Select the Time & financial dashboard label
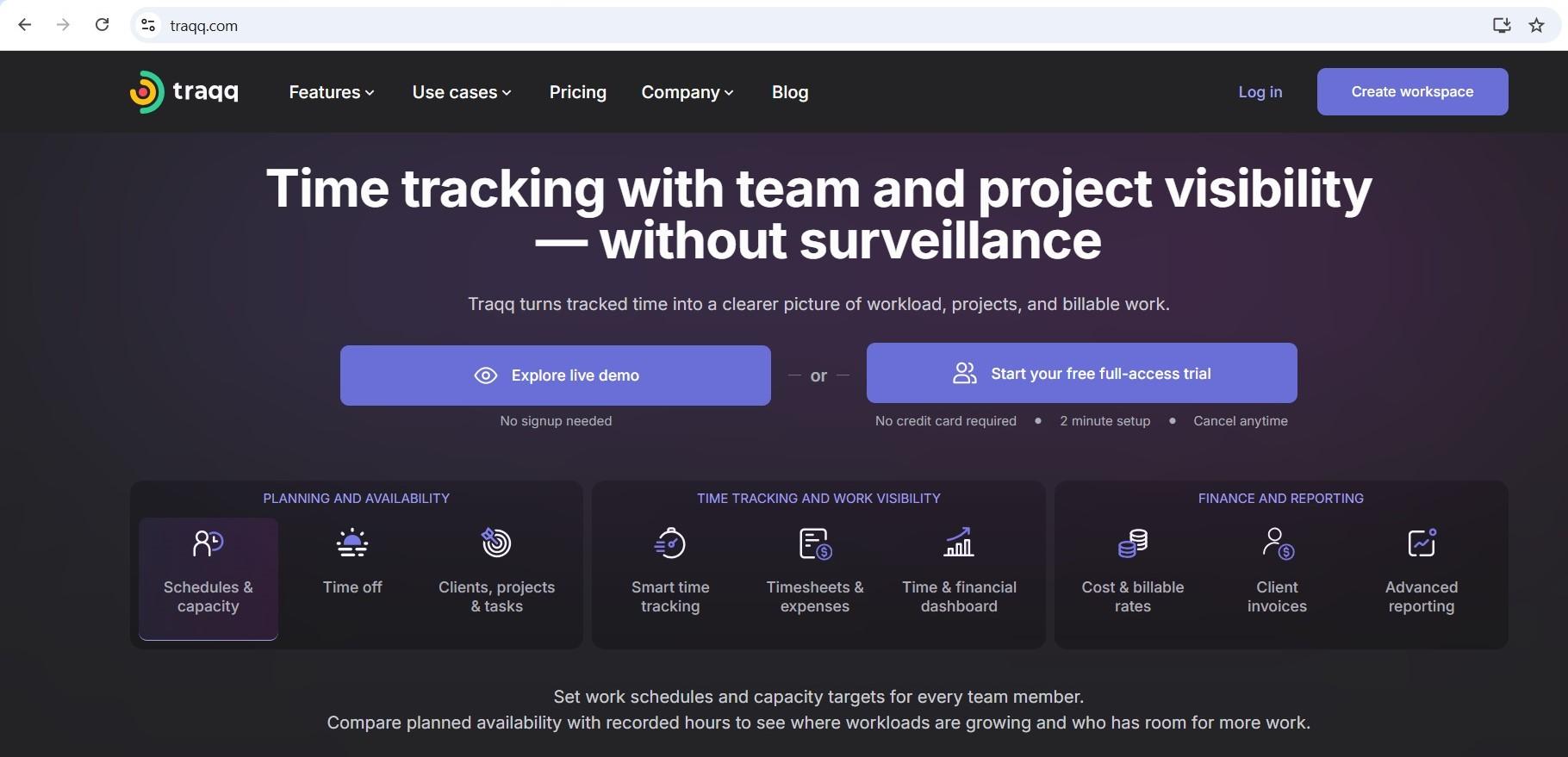 [959, 597]
